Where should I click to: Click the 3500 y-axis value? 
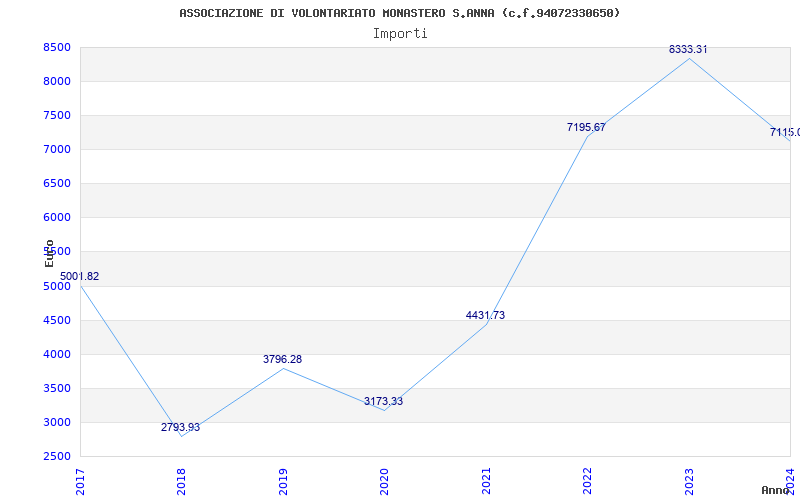(57, 389)
